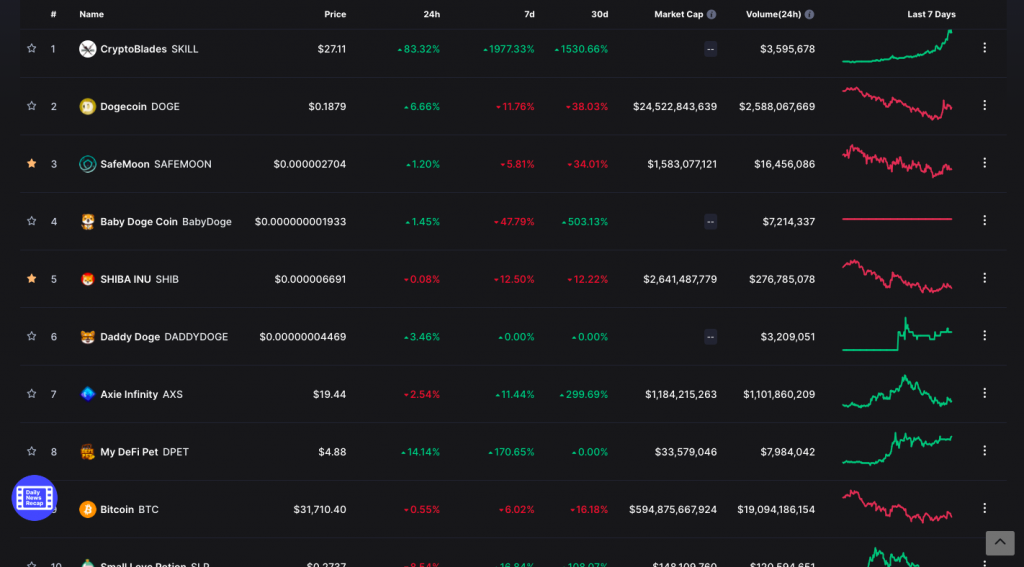The height and width of the screenshot is (567, 1024).
Task: Open the Daily News Recap widget
Action: pyautogui.click(x=35, y=498)
